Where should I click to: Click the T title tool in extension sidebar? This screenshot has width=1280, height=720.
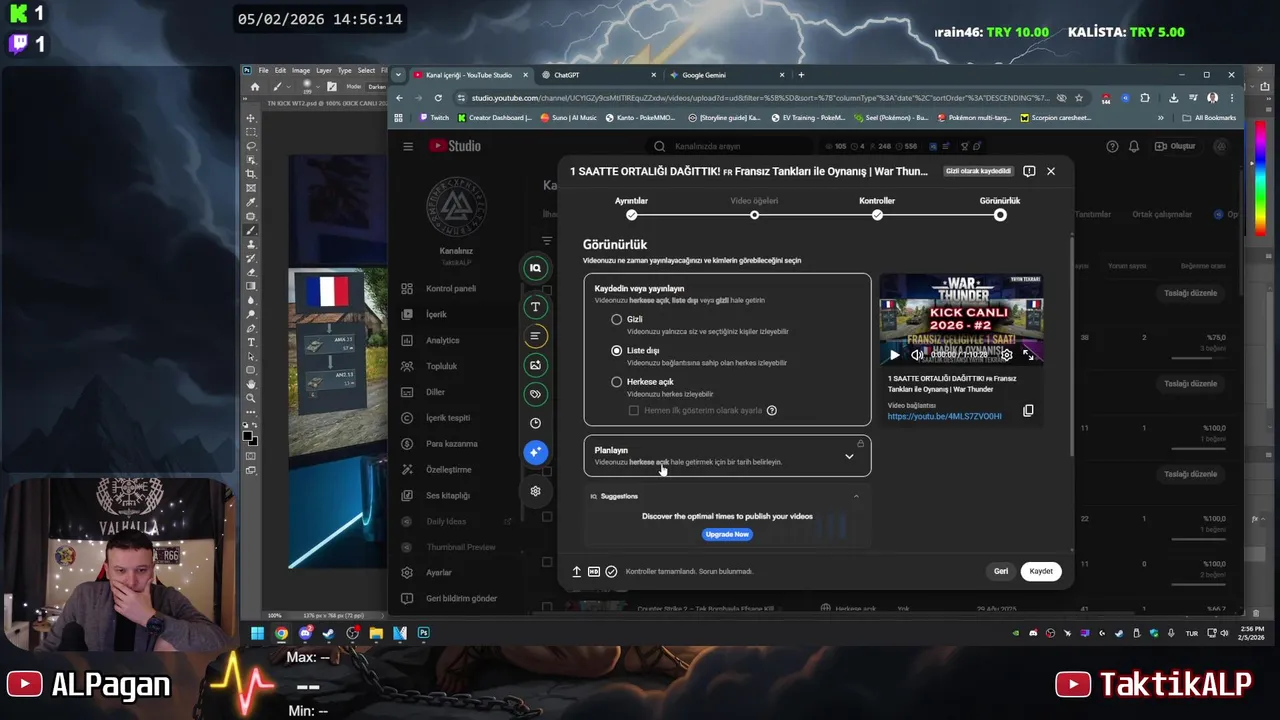(x=535, y=307)
